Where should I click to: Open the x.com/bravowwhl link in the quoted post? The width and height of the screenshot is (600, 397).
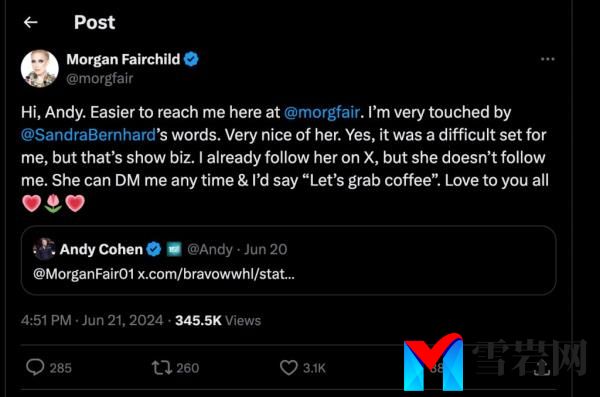tap(216, 274)
